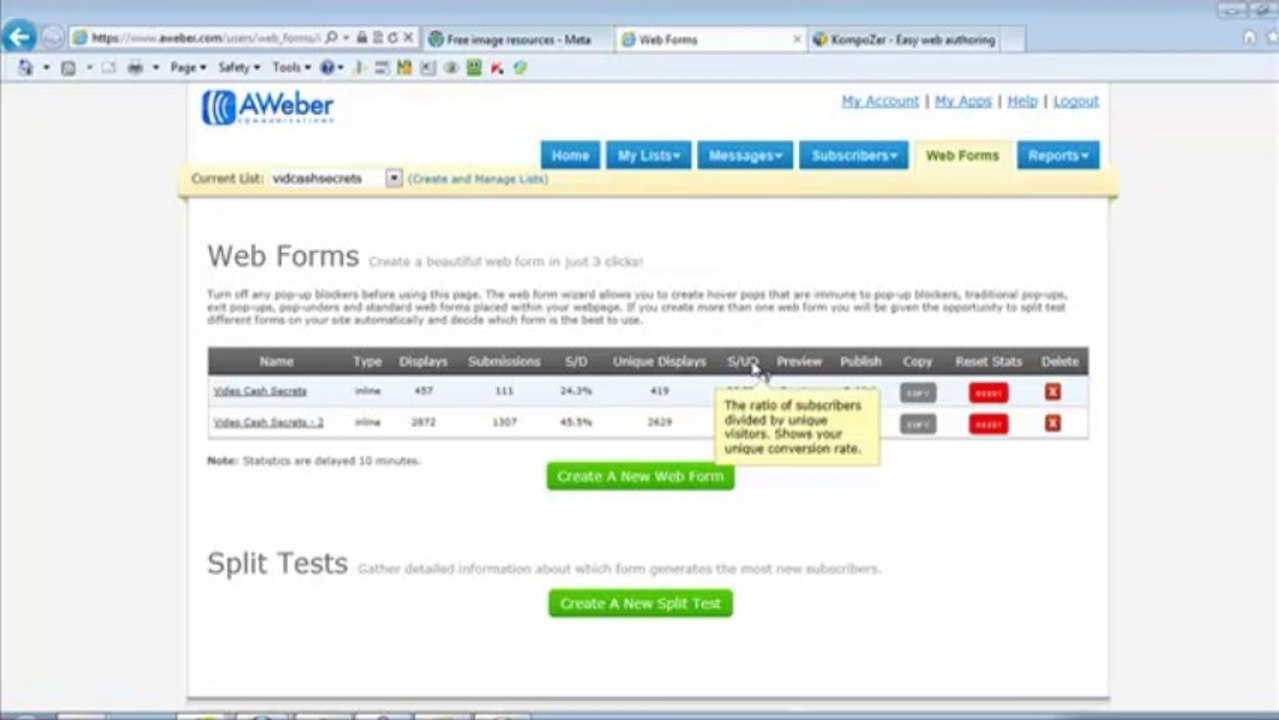Open the print options dropdown arrow
Viewport: 1279px width, 720px height.
click(x=154, y=68)
